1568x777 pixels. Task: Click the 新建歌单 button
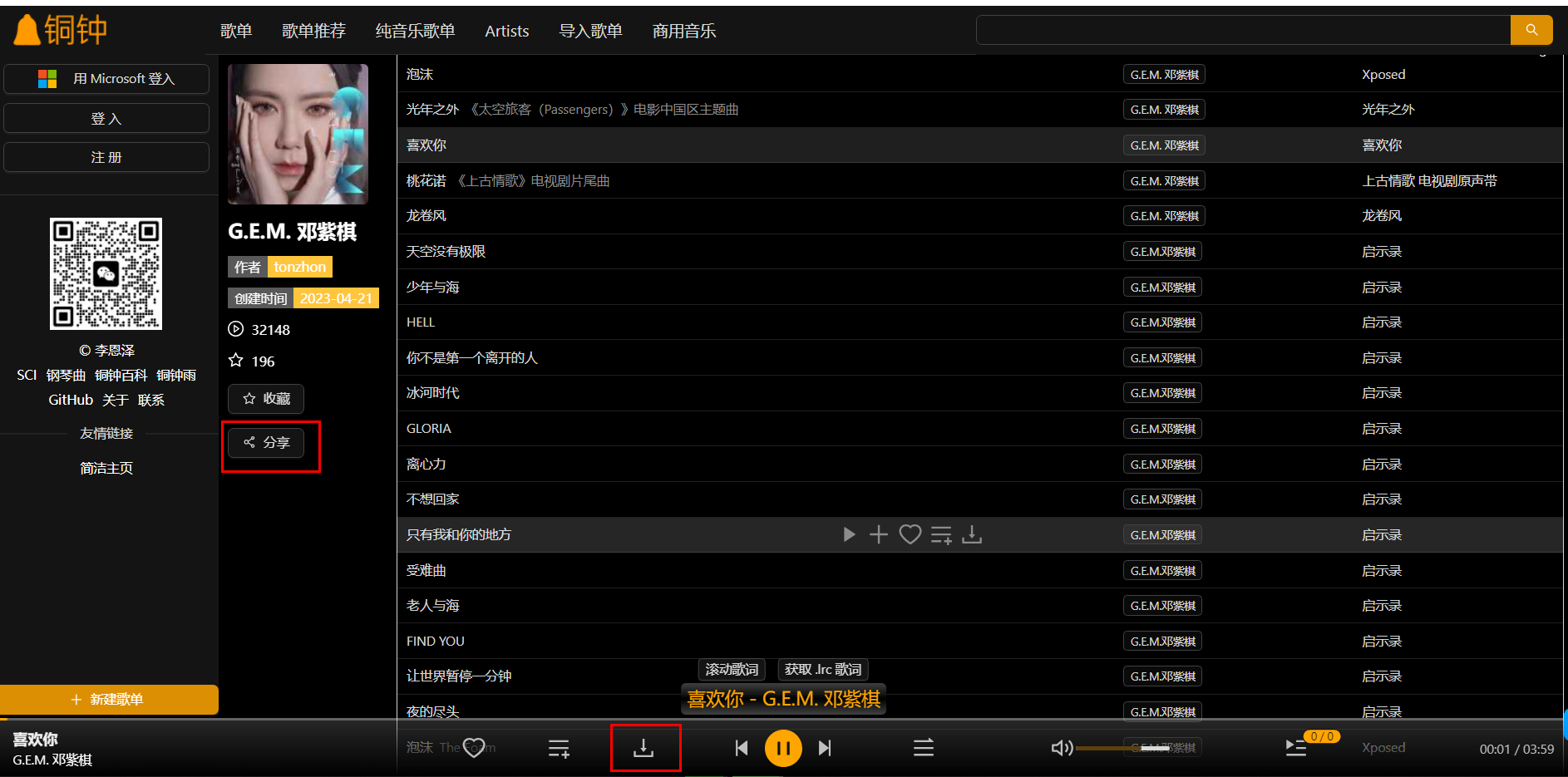point(109,699)
